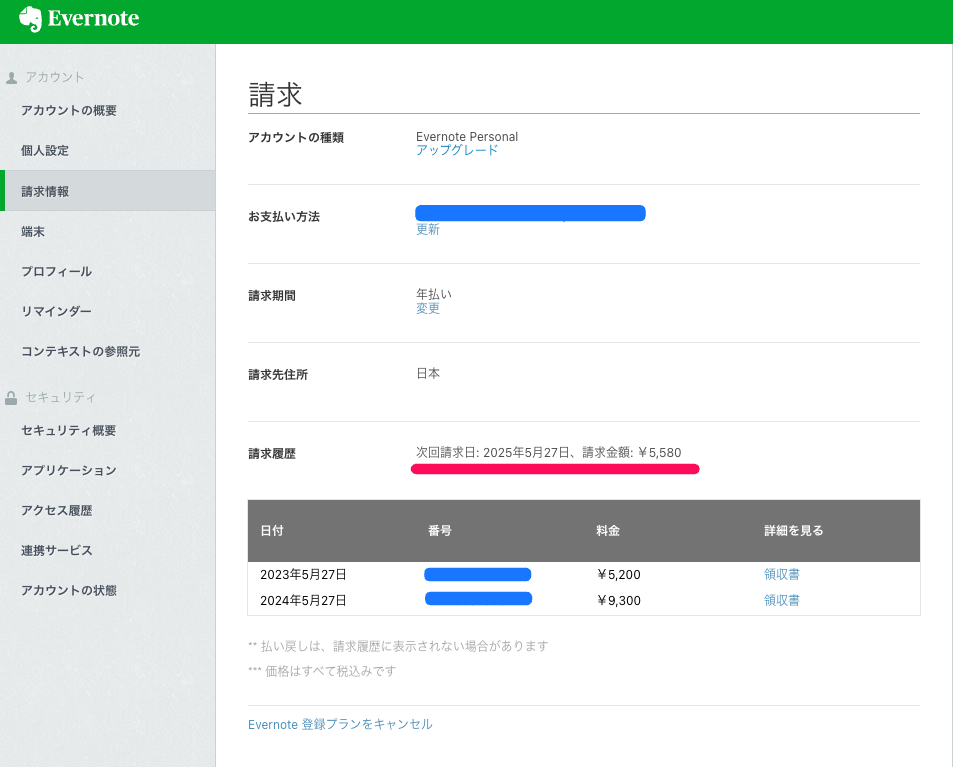Click 更新 to update payment method
Viewport: 953px width, 767px height.
[428, 229]
